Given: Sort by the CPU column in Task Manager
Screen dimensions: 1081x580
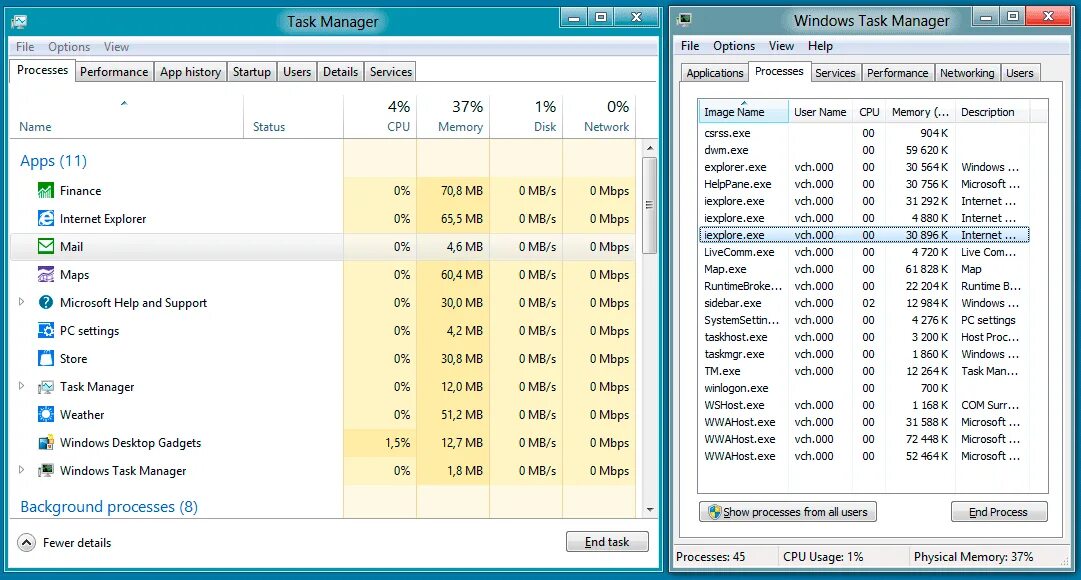Looking at the screenshot, I should coord(380,116).
